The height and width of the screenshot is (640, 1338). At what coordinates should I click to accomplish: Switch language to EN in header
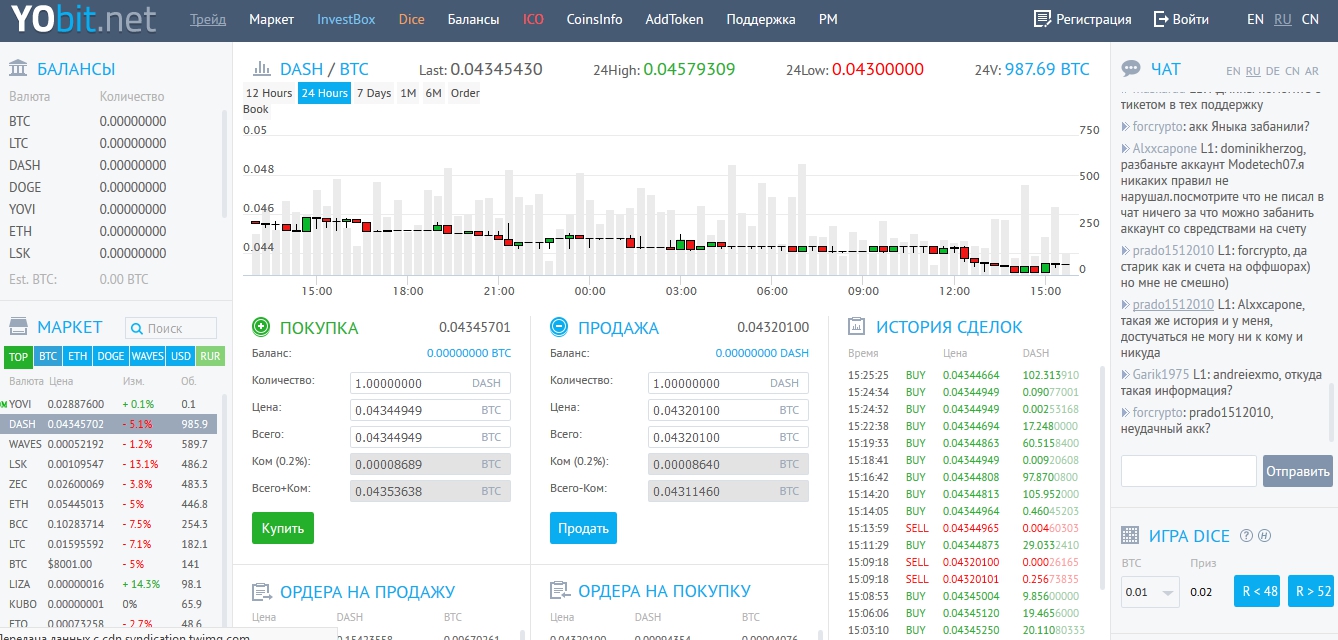1256,19
